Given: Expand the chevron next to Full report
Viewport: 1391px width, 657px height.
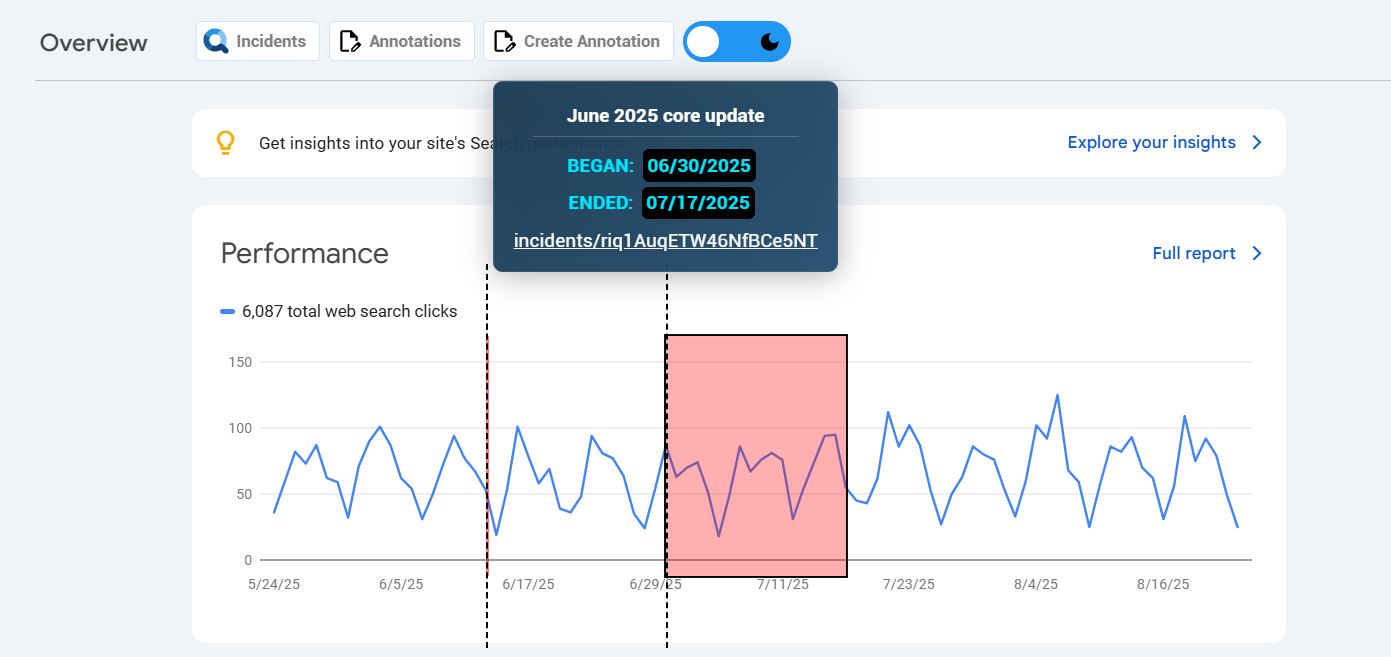Looking at the screenshot, I should pyautogui.click(x=1257, y=254).
